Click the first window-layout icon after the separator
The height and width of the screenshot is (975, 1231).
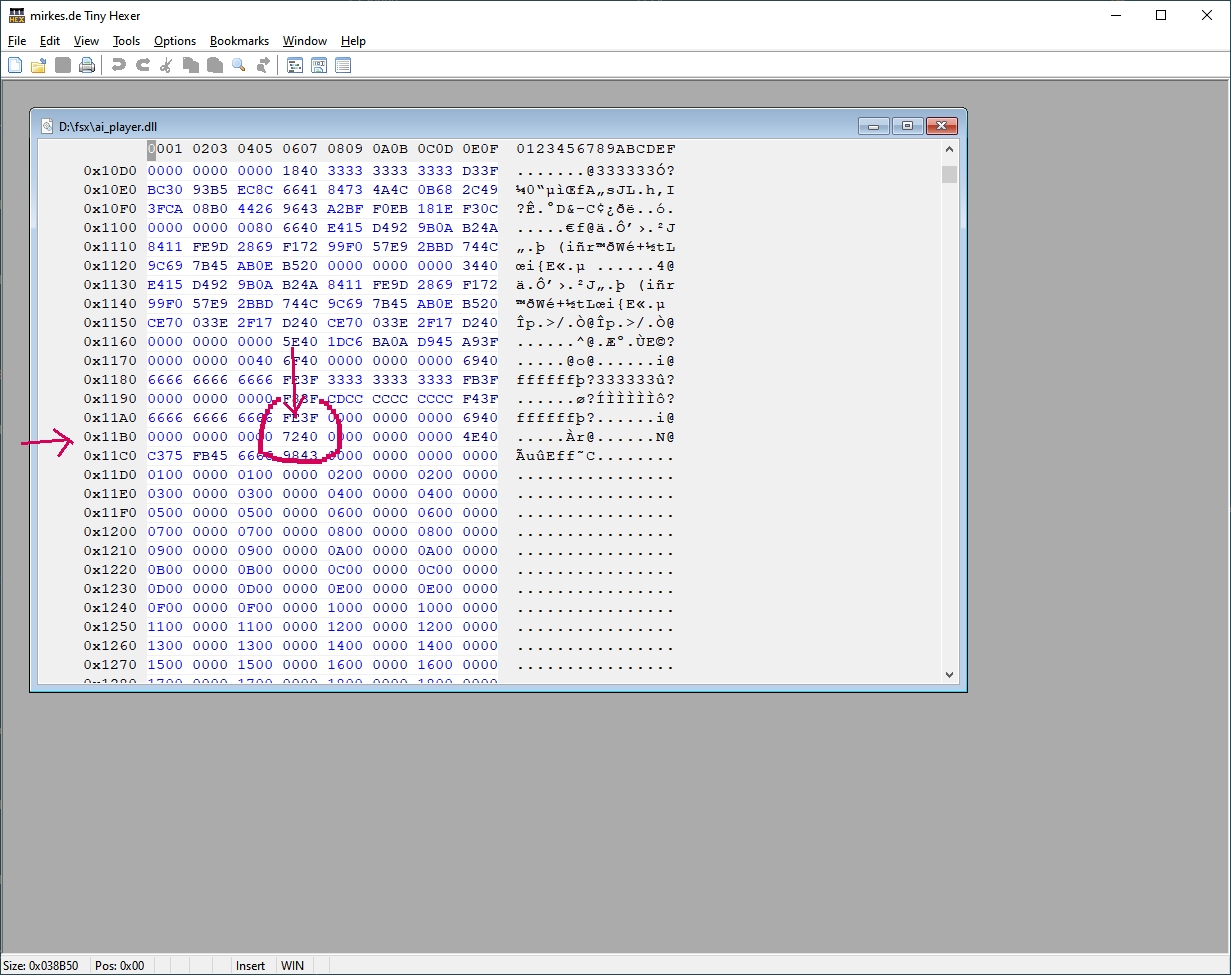pyautogui.click(x=295, y=66)
